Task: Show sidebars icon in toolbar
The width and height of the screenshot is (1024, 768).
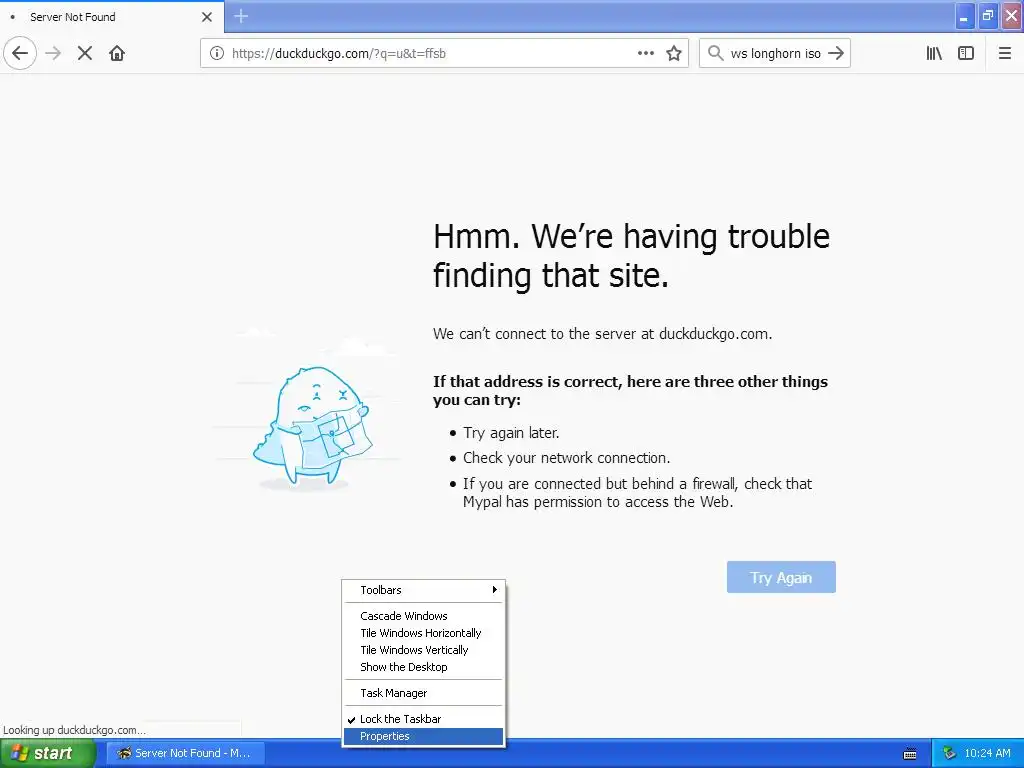Action: pyautogui.click(x=966, y=53)
